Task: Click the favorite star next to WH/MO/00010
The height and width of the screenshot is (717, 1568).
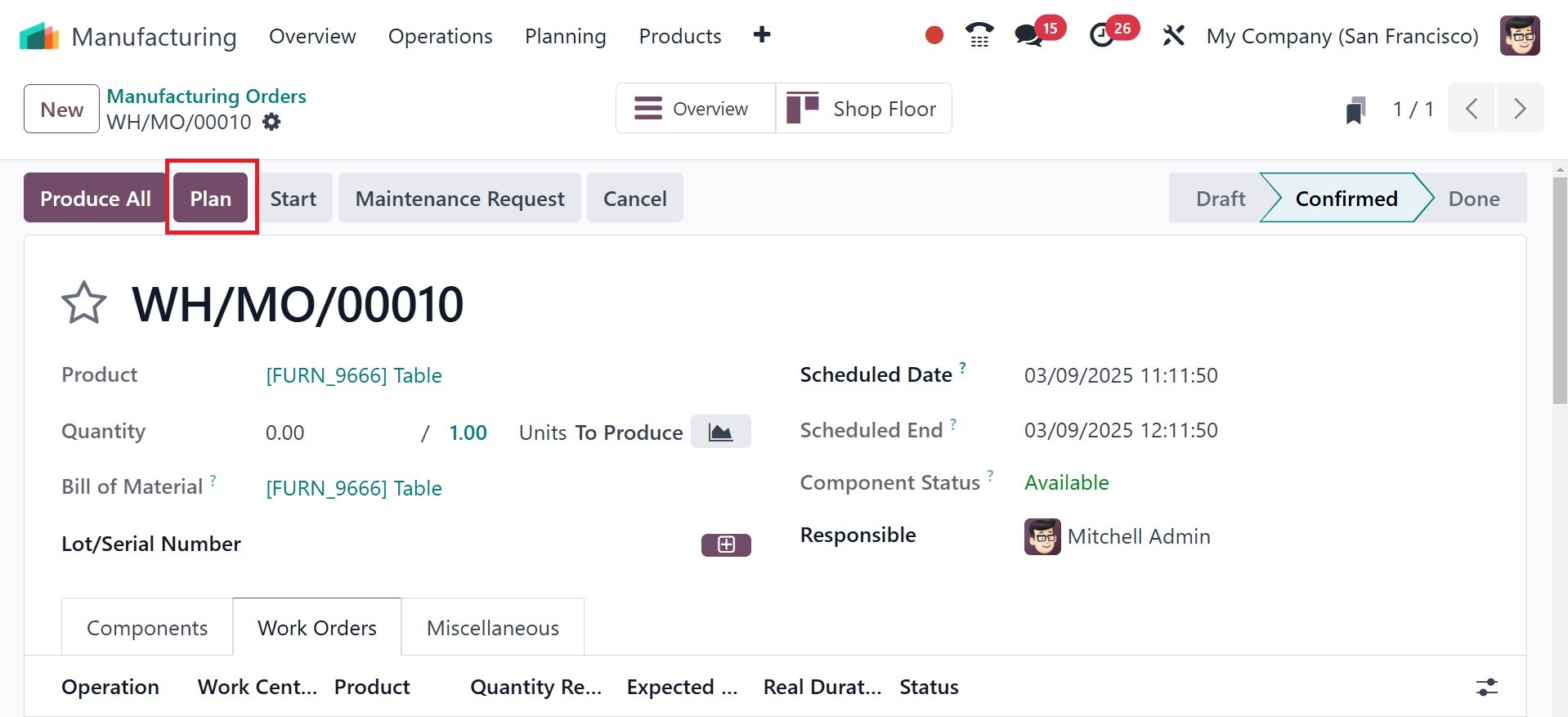Action: [83, 303]
